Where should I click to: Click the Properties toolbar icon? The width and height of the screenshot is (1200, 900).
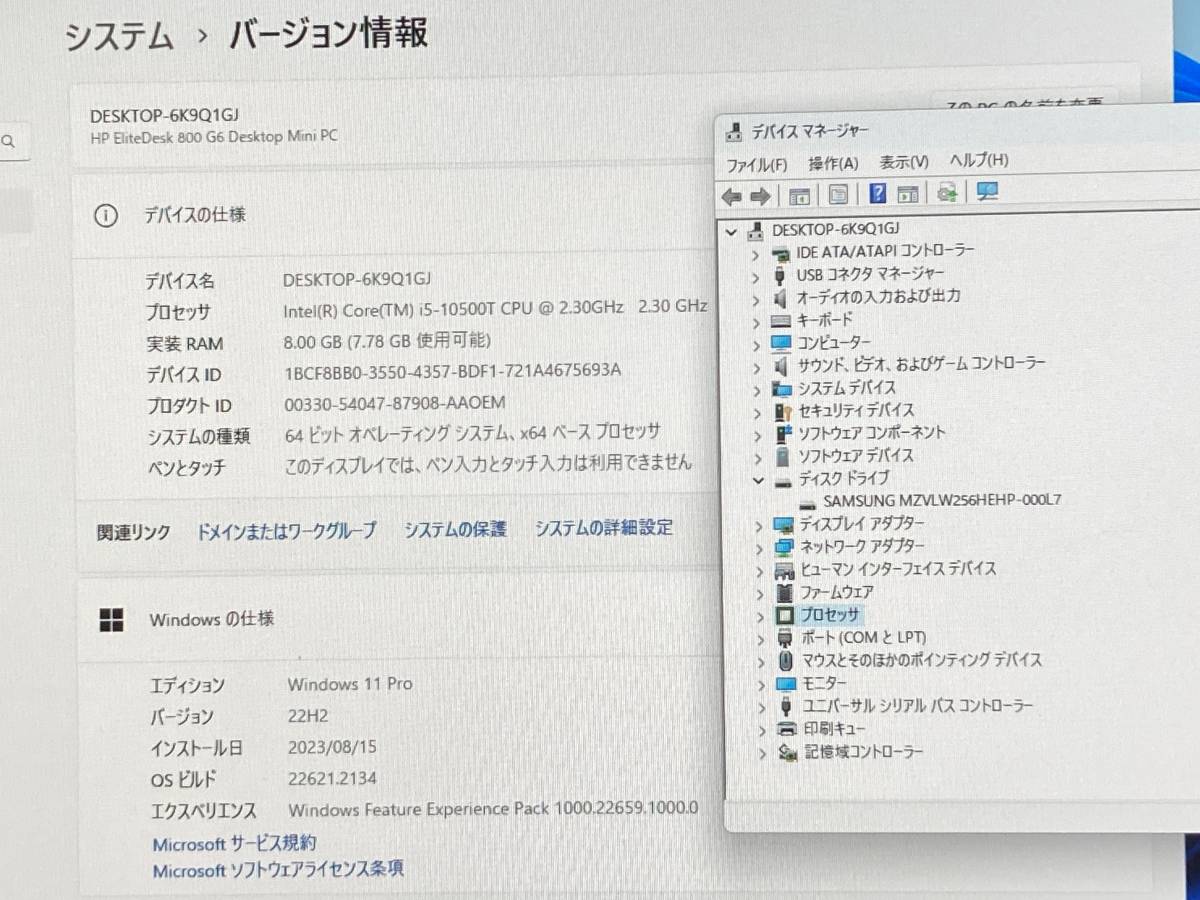[x=839, y=195]
